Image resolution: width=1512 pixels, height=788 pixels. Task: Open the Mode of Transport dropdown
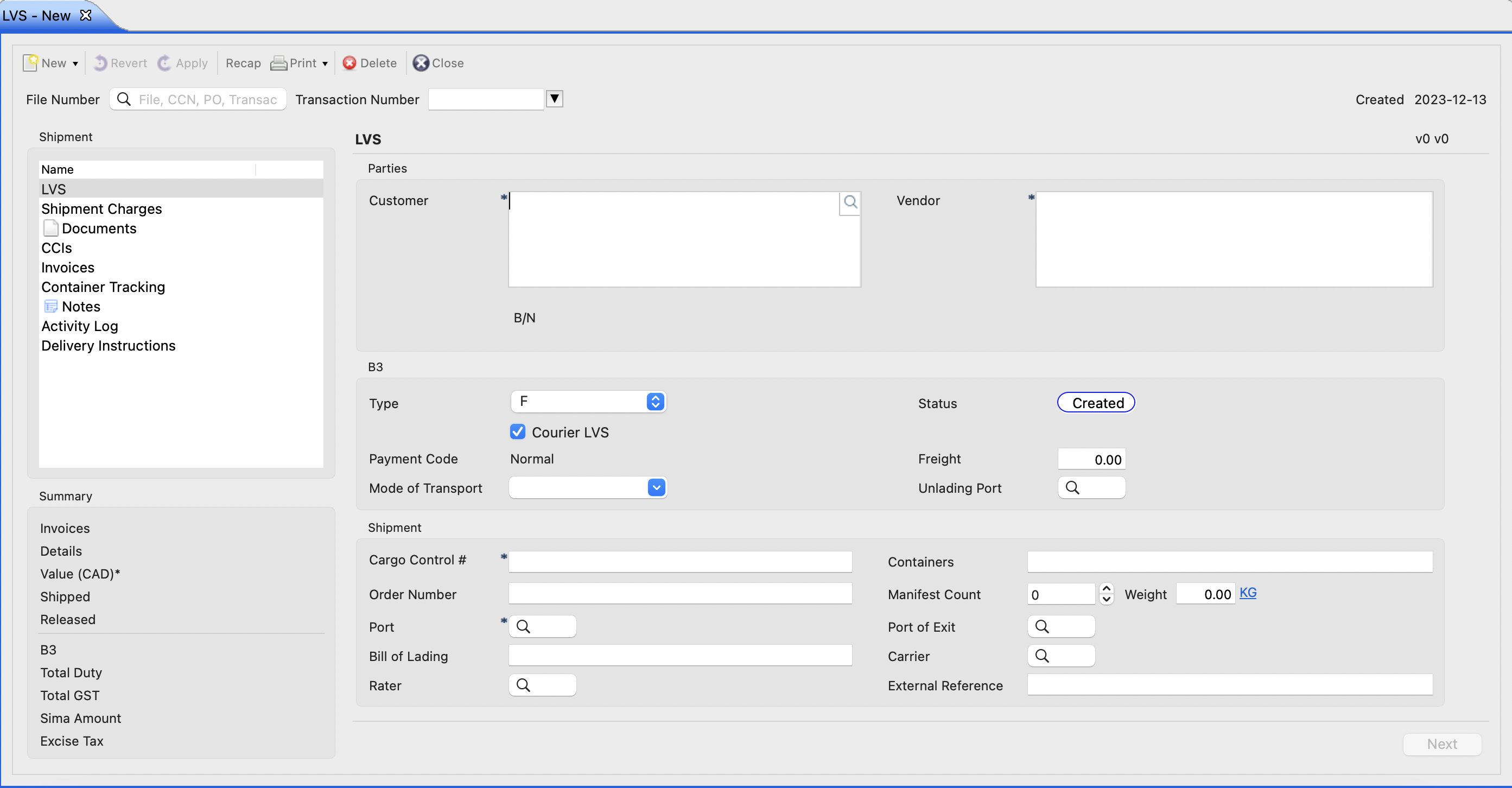tap(588, 487)
